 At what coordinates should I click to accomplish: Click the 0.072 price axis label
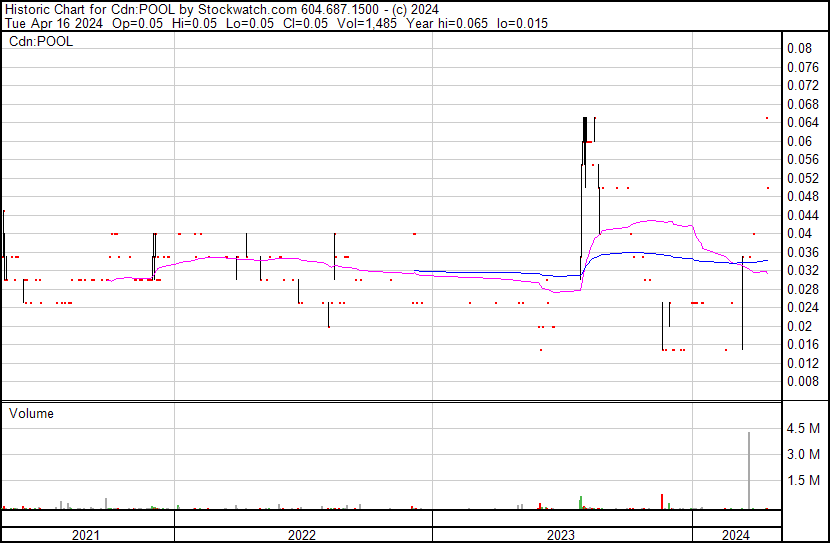pyautogui.click(x=802, y=85)
